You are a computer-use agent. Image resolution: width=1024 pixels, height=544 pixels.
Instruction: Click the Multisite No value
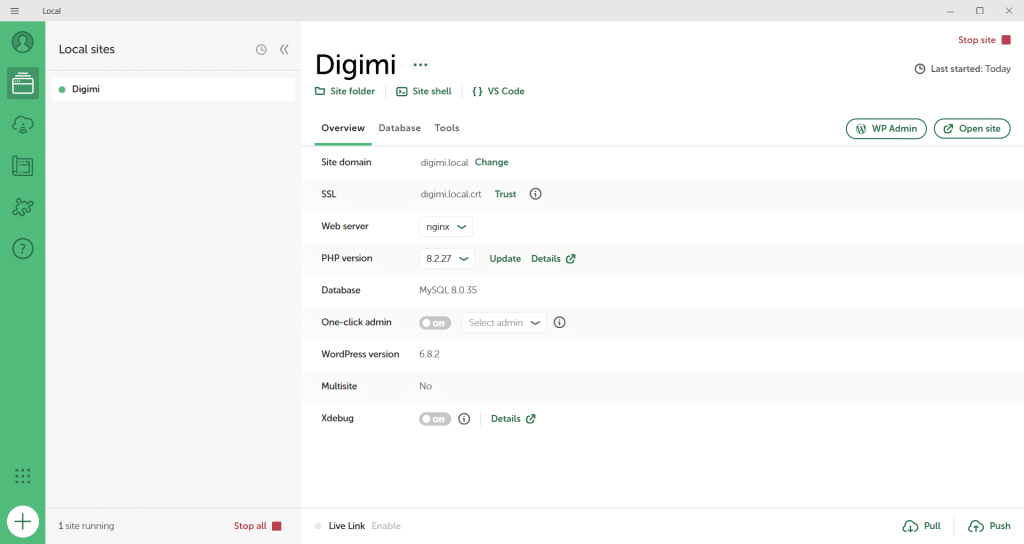(425, 387)
